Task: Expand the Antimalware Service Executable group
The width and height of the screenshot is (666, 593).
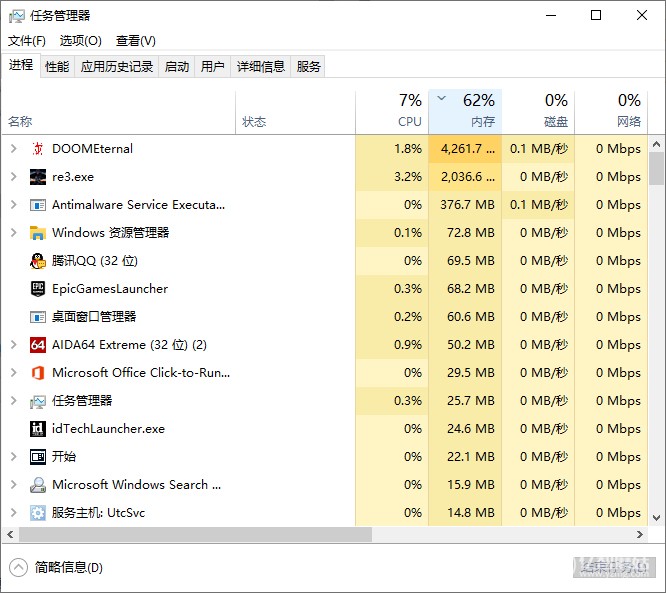Action: 14,205
